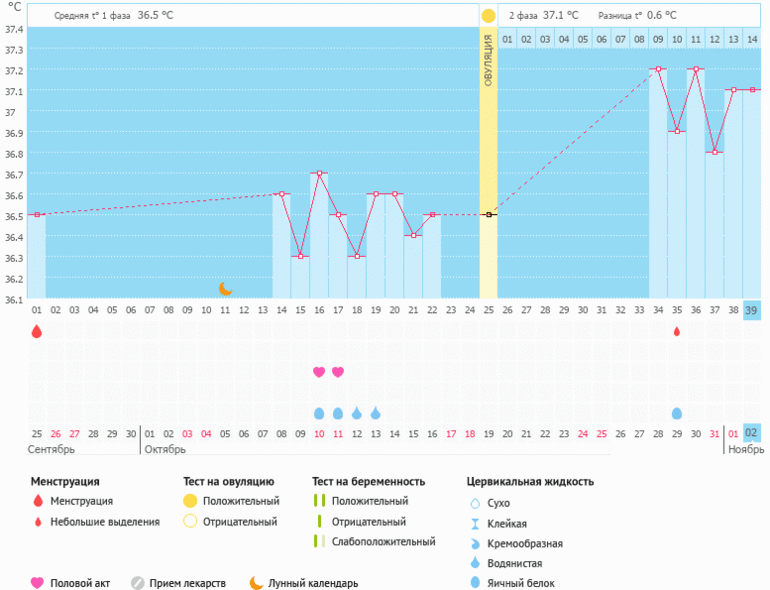Select the 36.7 temperature point on day 16
The image size is (770, 590).
coord(319,173)
